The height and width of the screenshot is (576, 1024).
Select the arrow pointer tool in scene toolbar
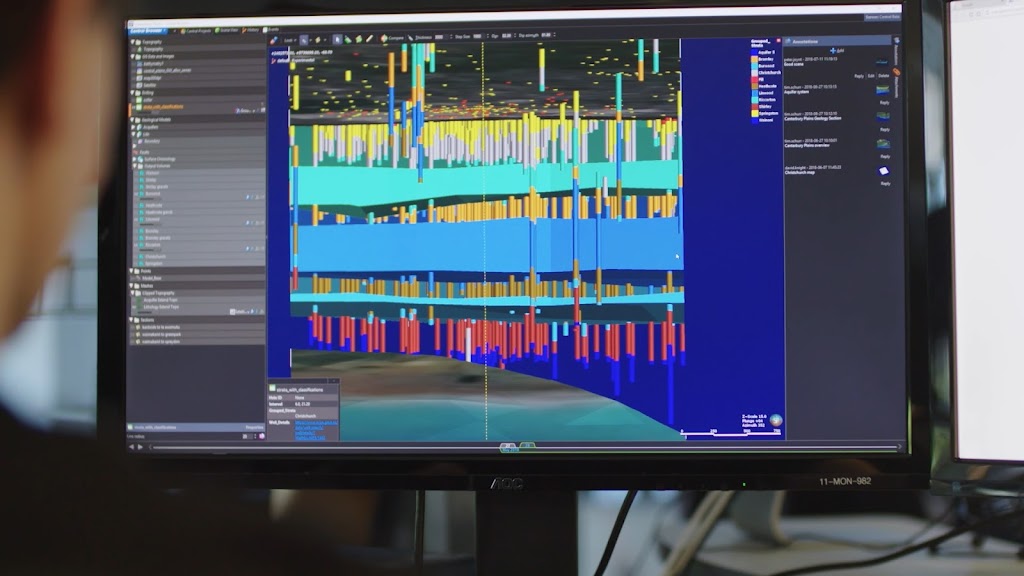click(337, 40)
